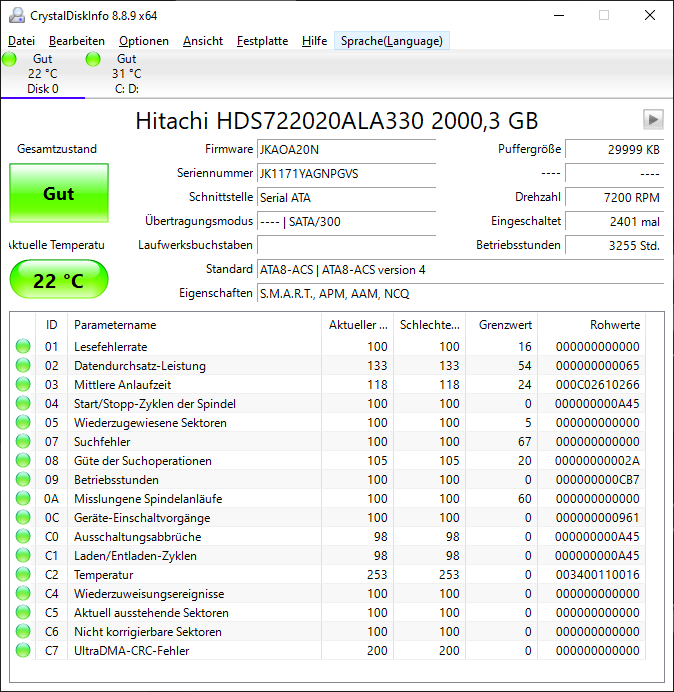Image resolution: width=674 pixels, height=692 pixels.
Task: Click the Parametername column header
Action: pyautogui.click(x=195, y=325)
